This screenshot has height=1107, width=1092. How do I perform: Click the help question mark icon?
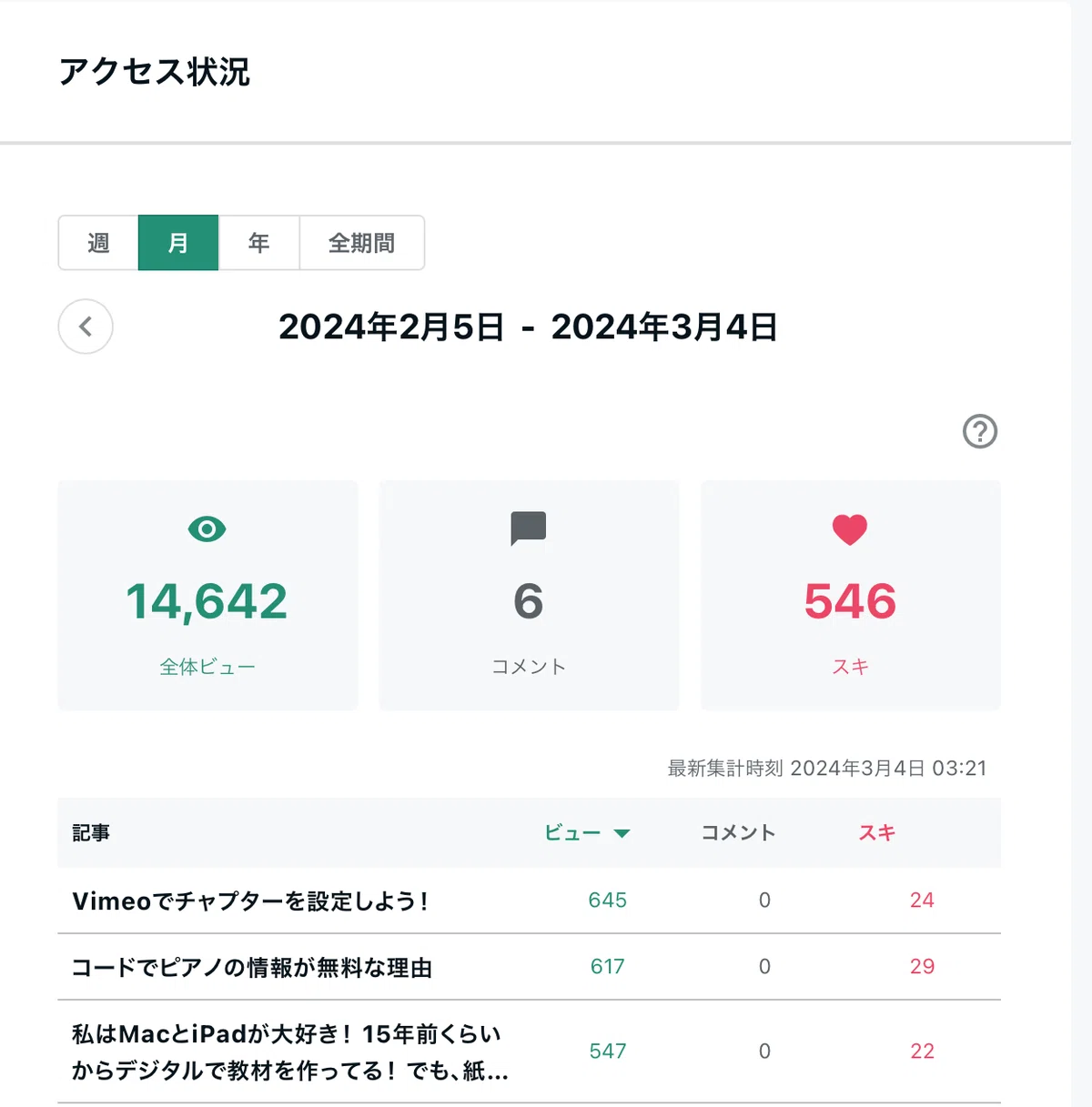980,431
